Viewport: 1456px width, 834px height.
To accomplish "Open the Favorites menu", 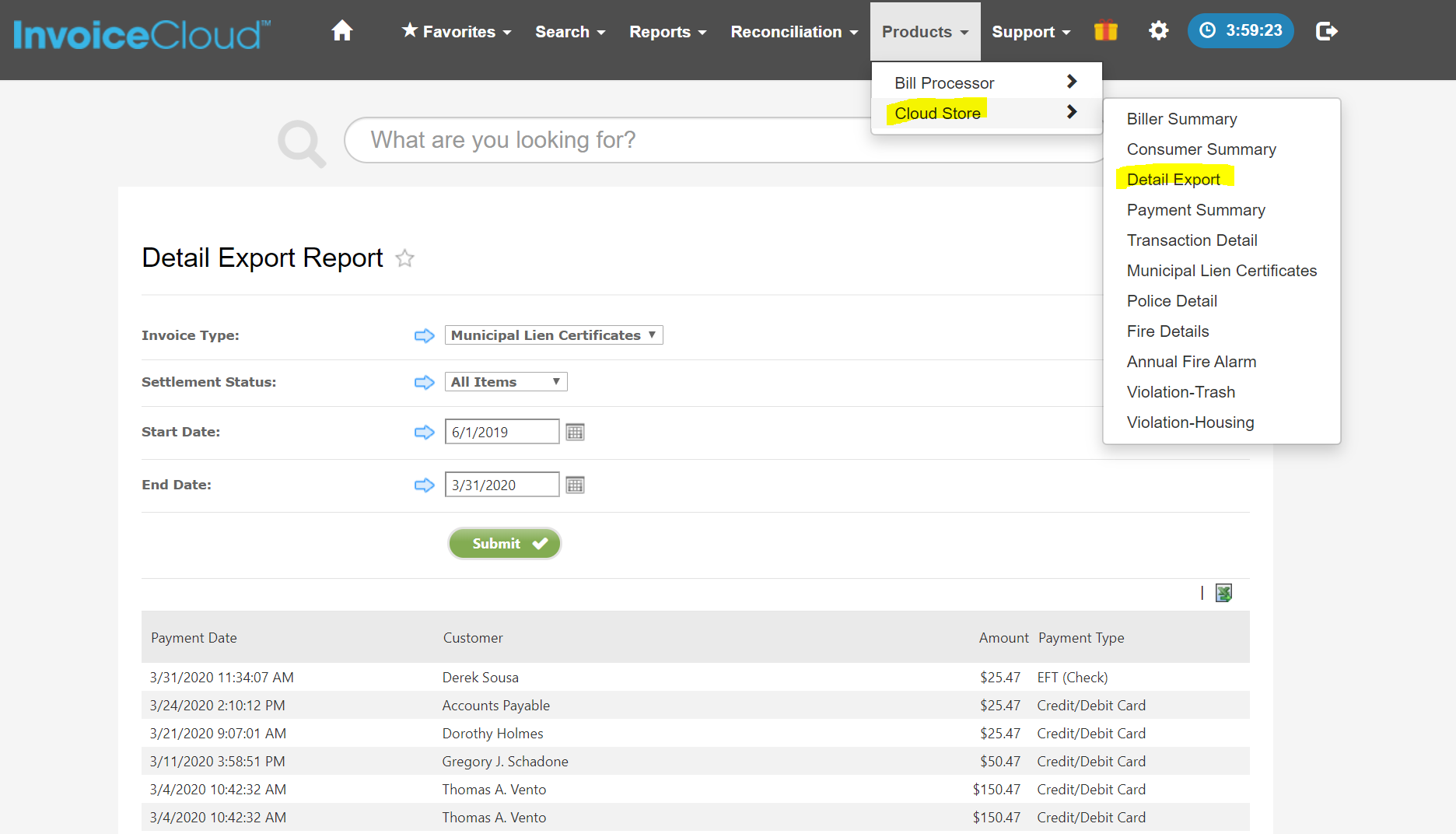I will [x=457, y=32].
